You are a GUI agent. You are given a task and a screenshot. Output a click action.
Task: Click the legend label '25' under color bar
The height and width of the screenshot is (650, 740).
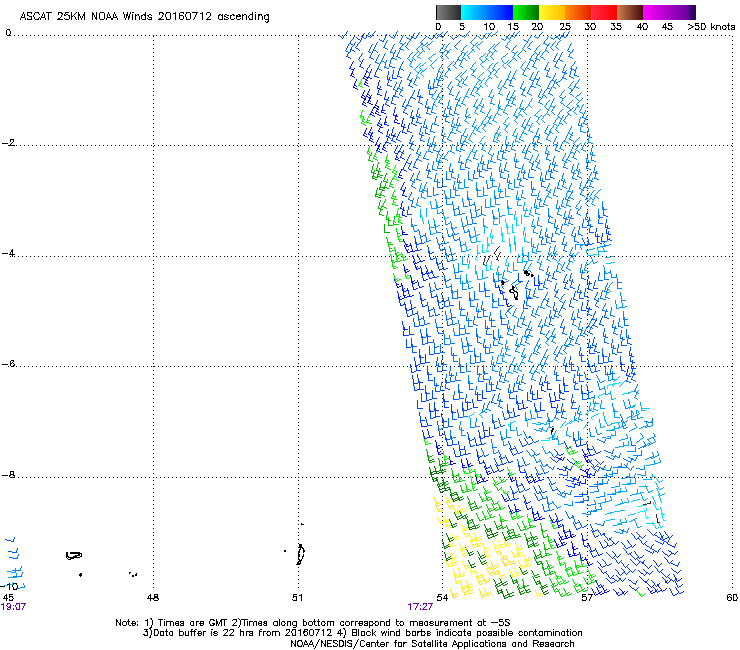tap(565, 27)
